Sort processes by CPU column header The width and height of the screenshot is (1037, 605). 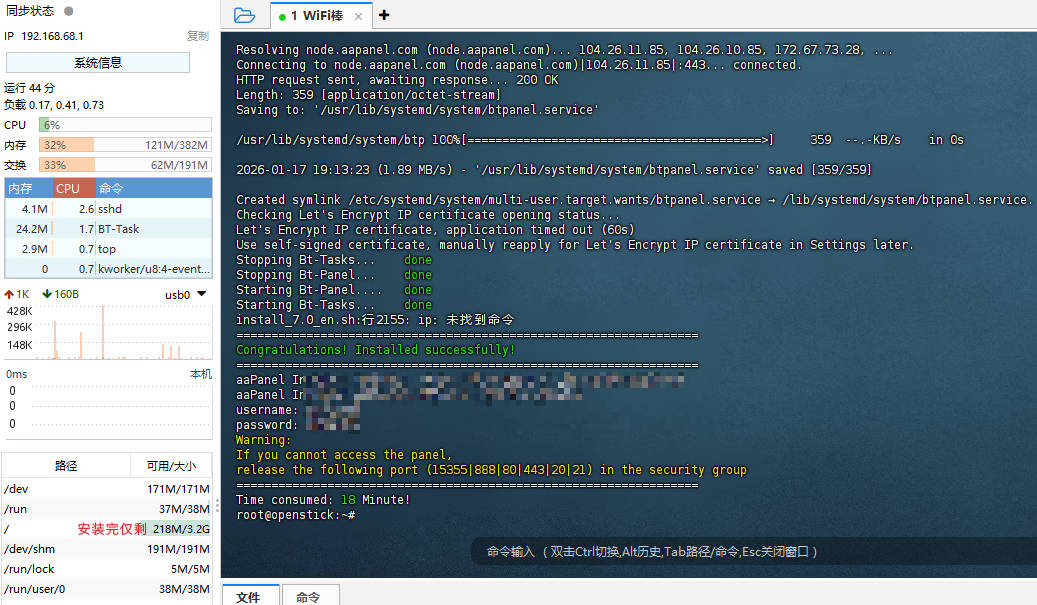click(68, 188)
